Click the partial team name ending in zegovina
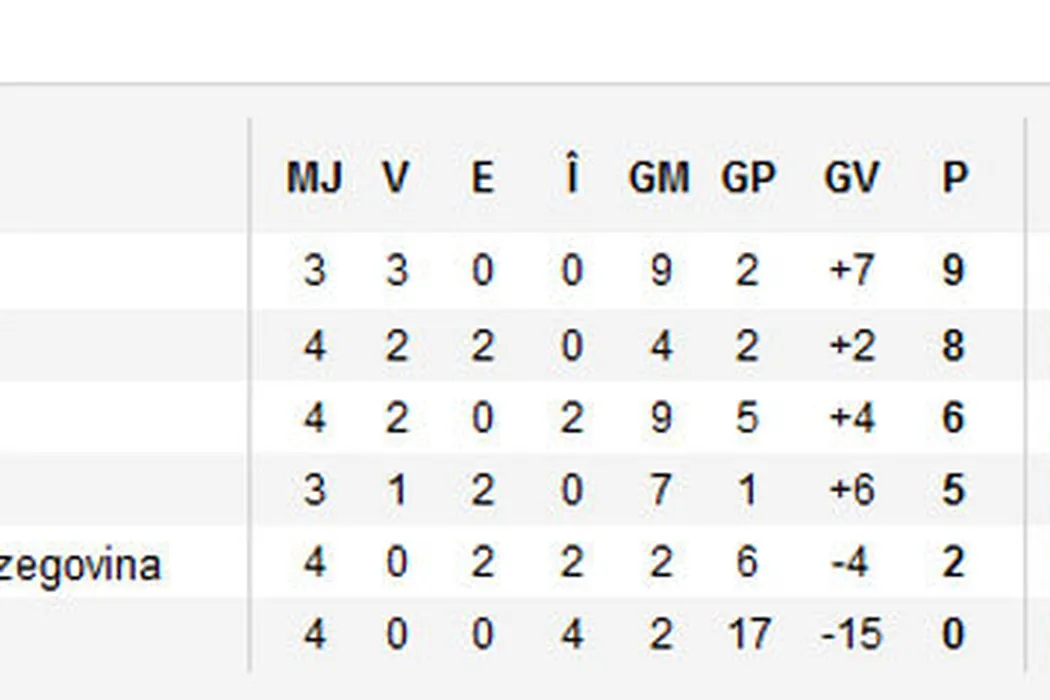The image size is (1050, 700). pos(80,566)
